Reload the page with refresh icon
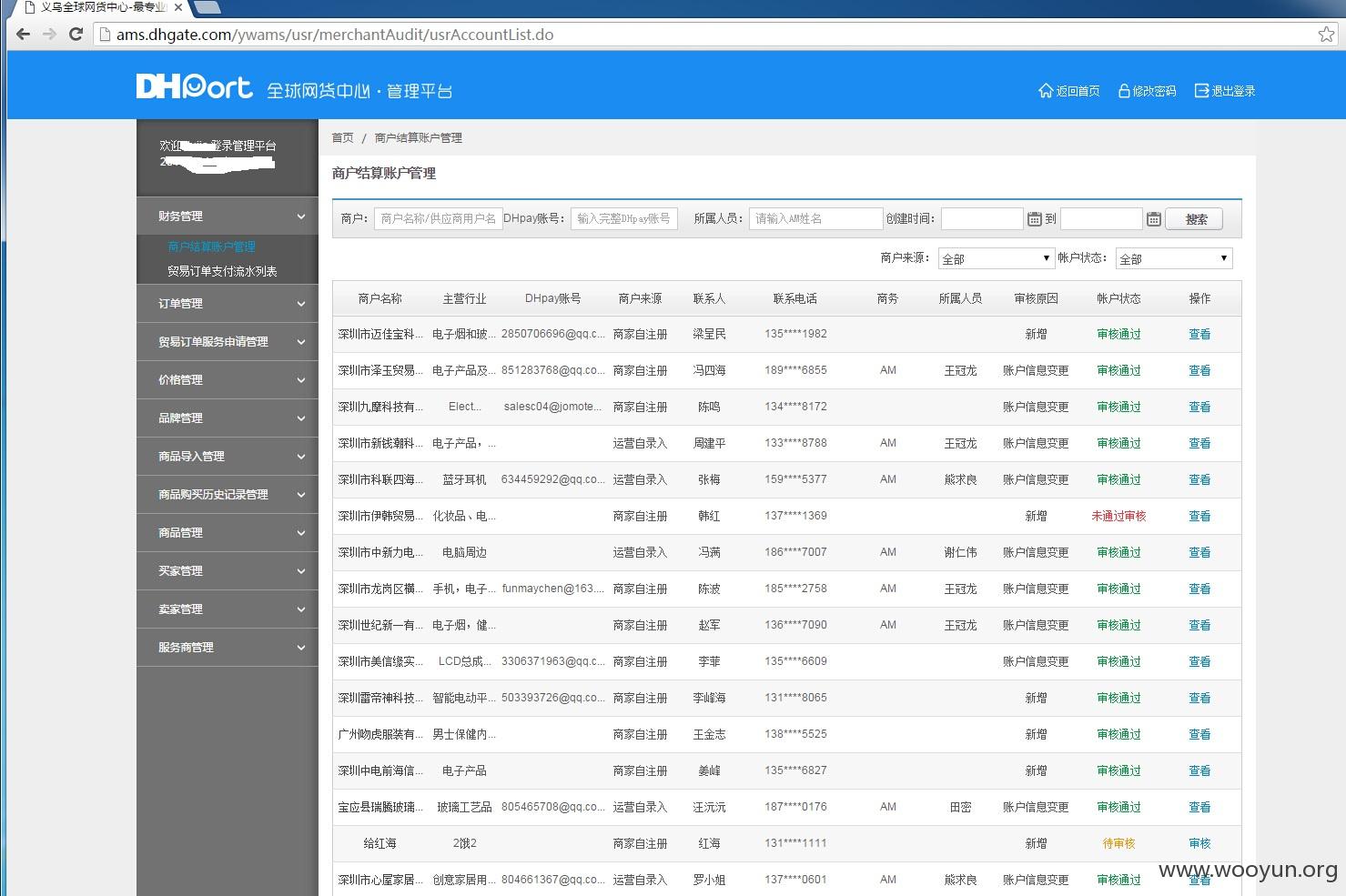Viewport: 1346px width, 896px height. point(76,35)
